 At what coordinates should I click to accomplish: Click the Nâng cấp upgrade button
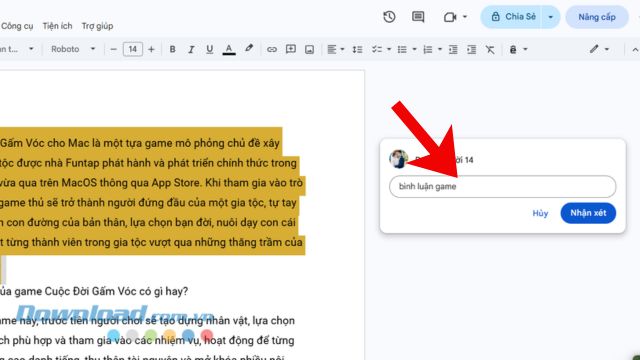597,17
